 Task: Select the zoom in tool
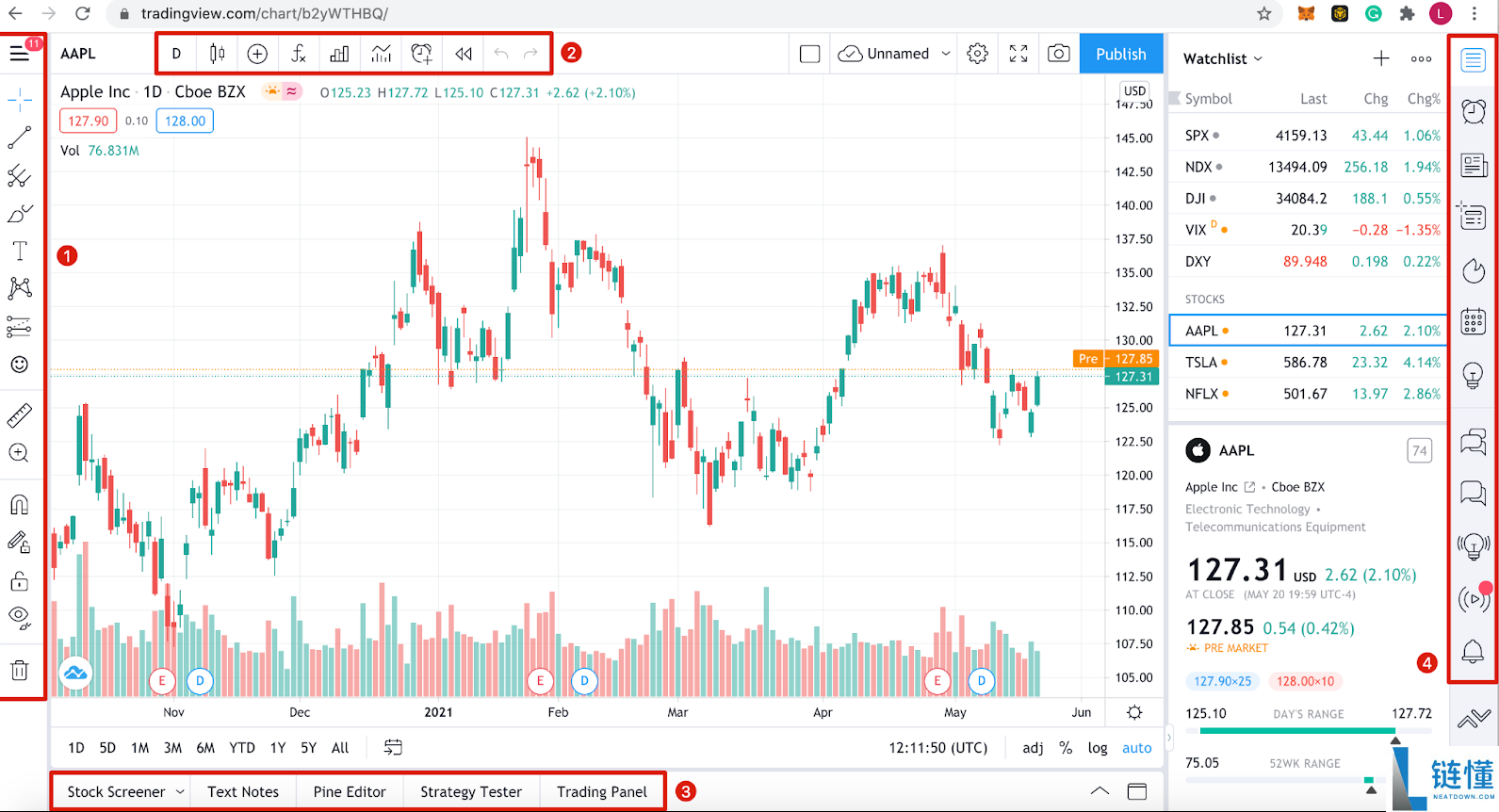click(x=19, y=453)
